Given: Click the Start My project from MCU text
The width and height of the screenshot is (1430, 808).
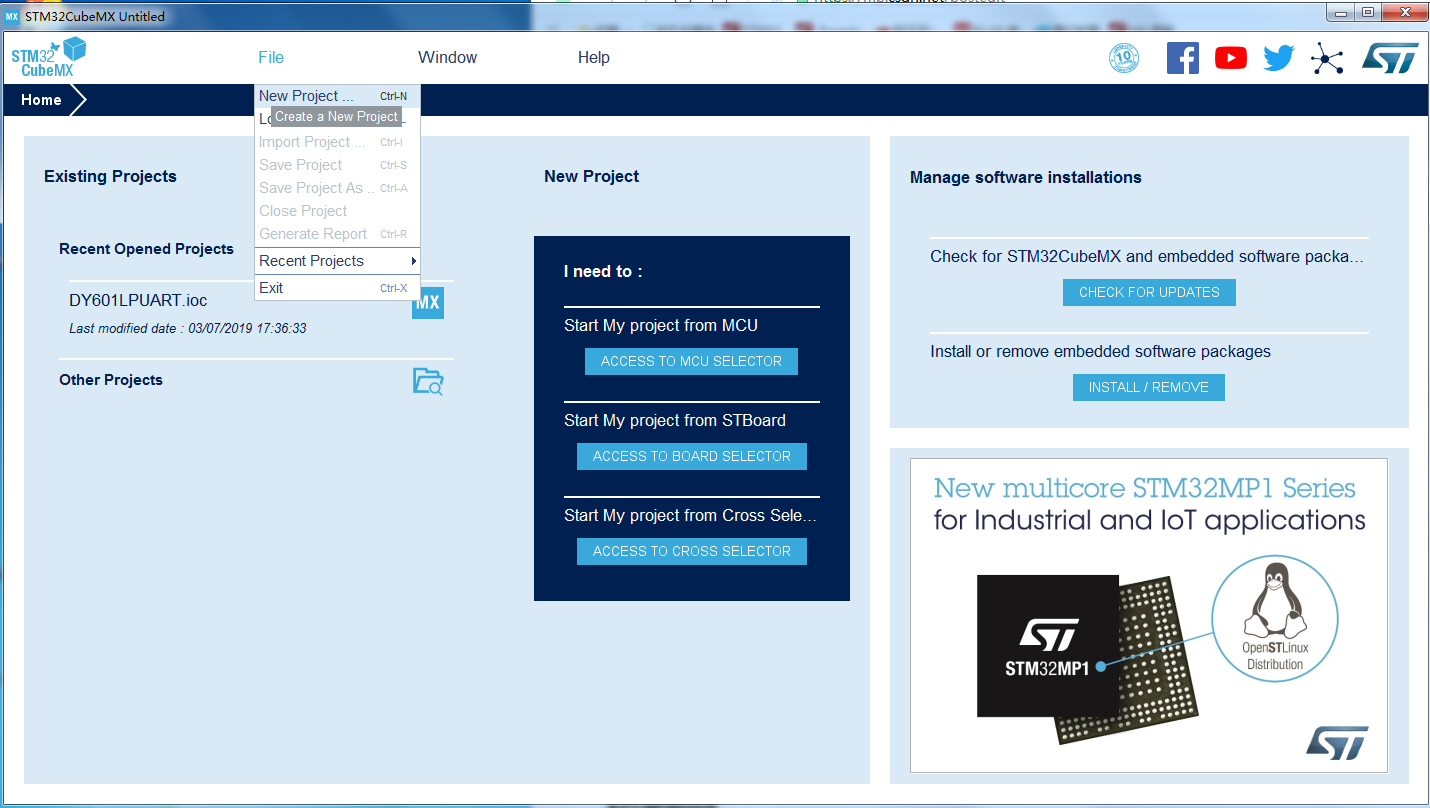Looking at the screenshot, I should [661, 325].
